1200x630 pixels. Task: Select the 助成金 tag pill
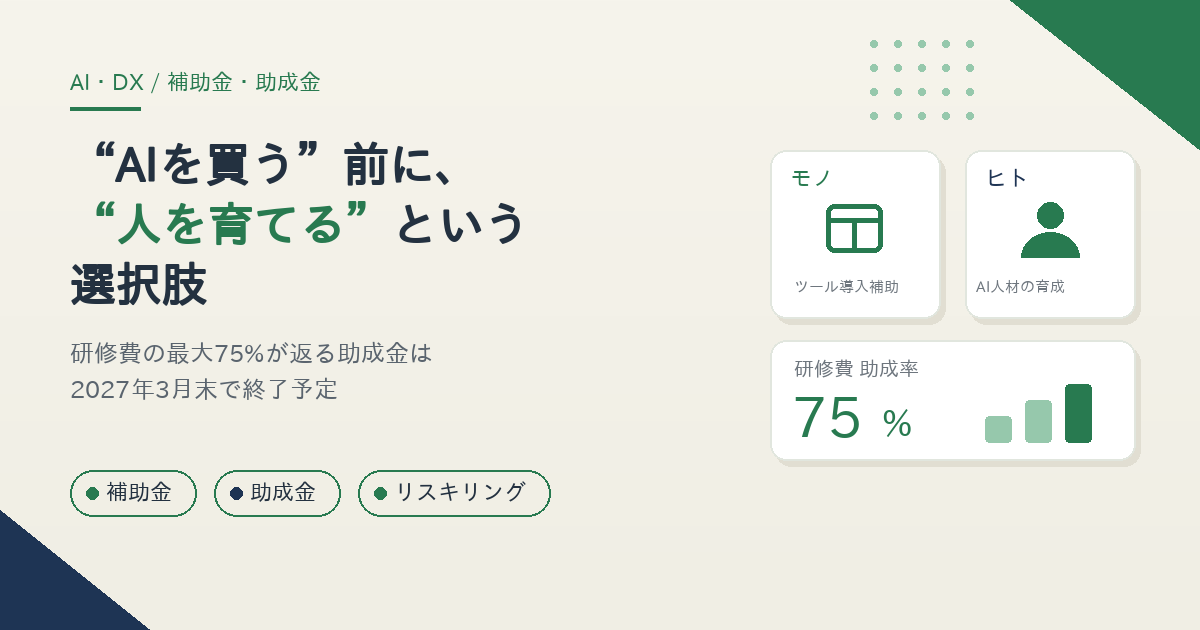tap(277, 493)
